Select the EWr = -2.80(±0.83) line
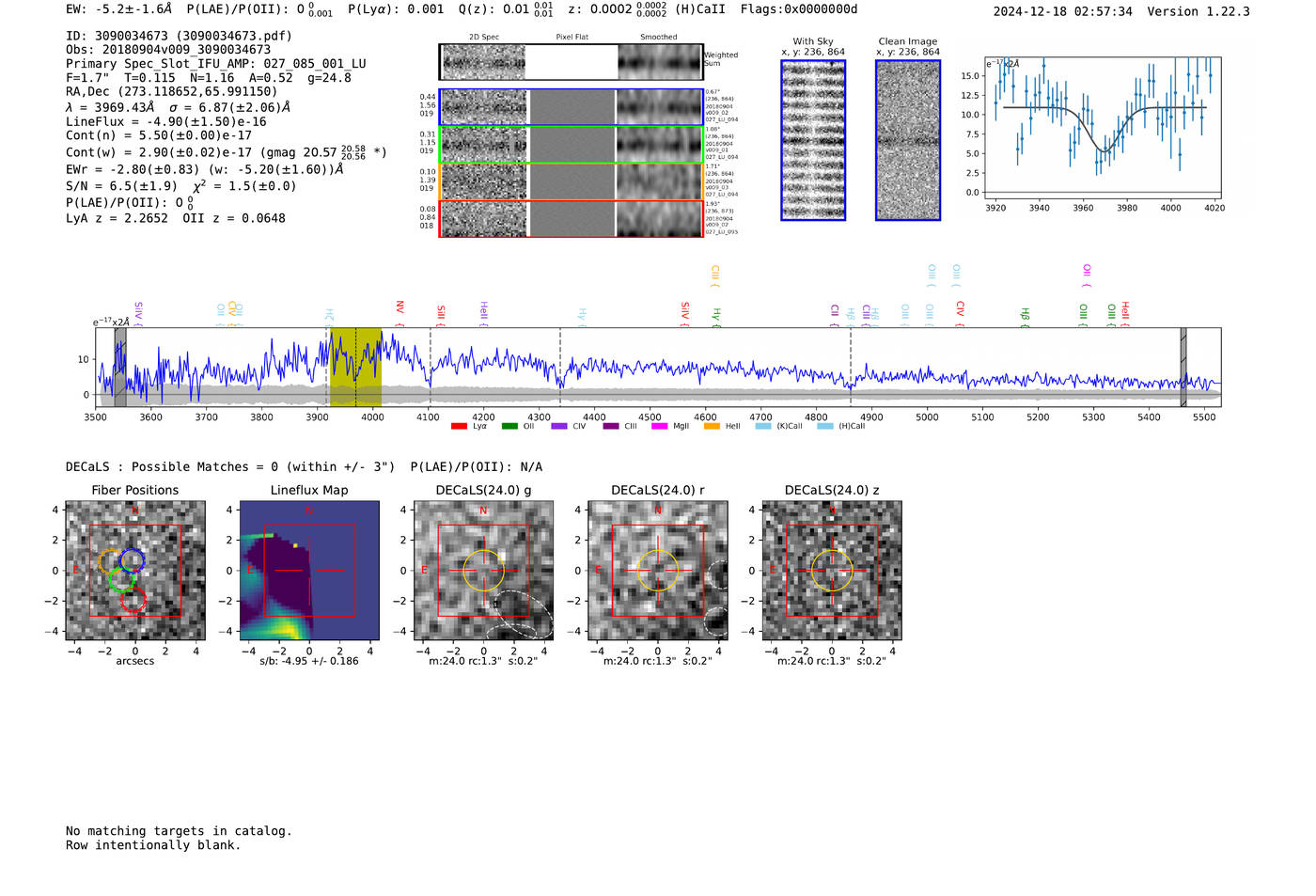The image size is (1316, 896). tap(204, 169)
